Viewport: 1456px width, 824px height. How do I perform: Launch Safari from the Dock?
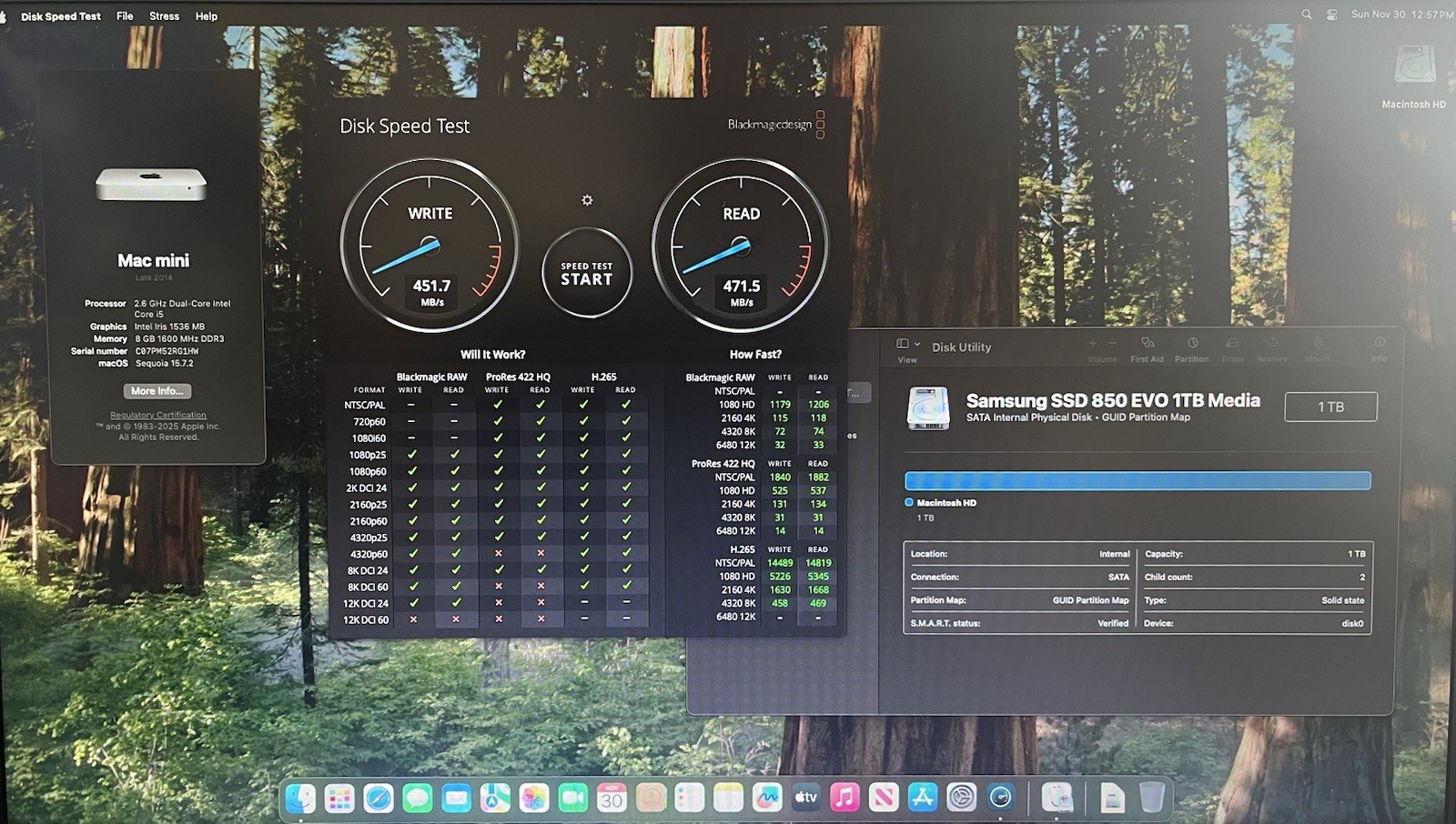[x=379, y=799]
